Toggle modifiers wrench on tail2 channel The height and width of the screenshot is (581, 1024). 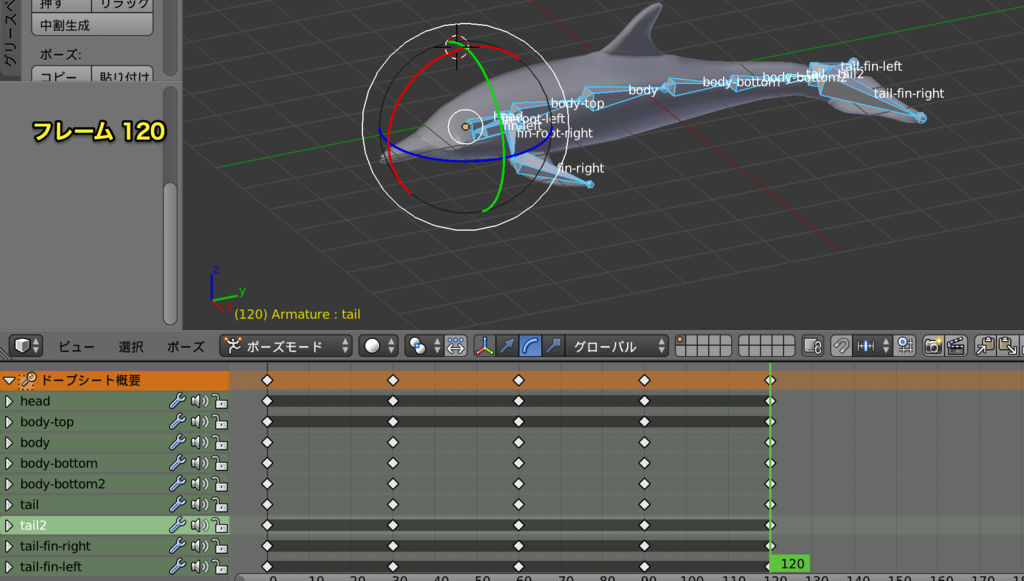pyautogui.click(x=177, y=525)
